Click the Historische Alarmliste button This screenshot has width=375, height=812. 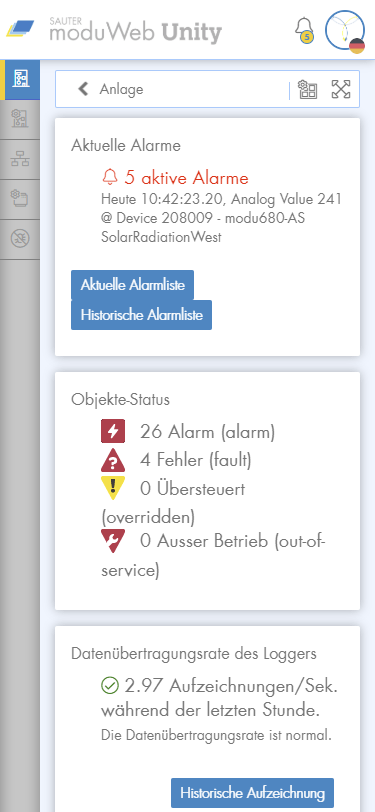point(141,315)
